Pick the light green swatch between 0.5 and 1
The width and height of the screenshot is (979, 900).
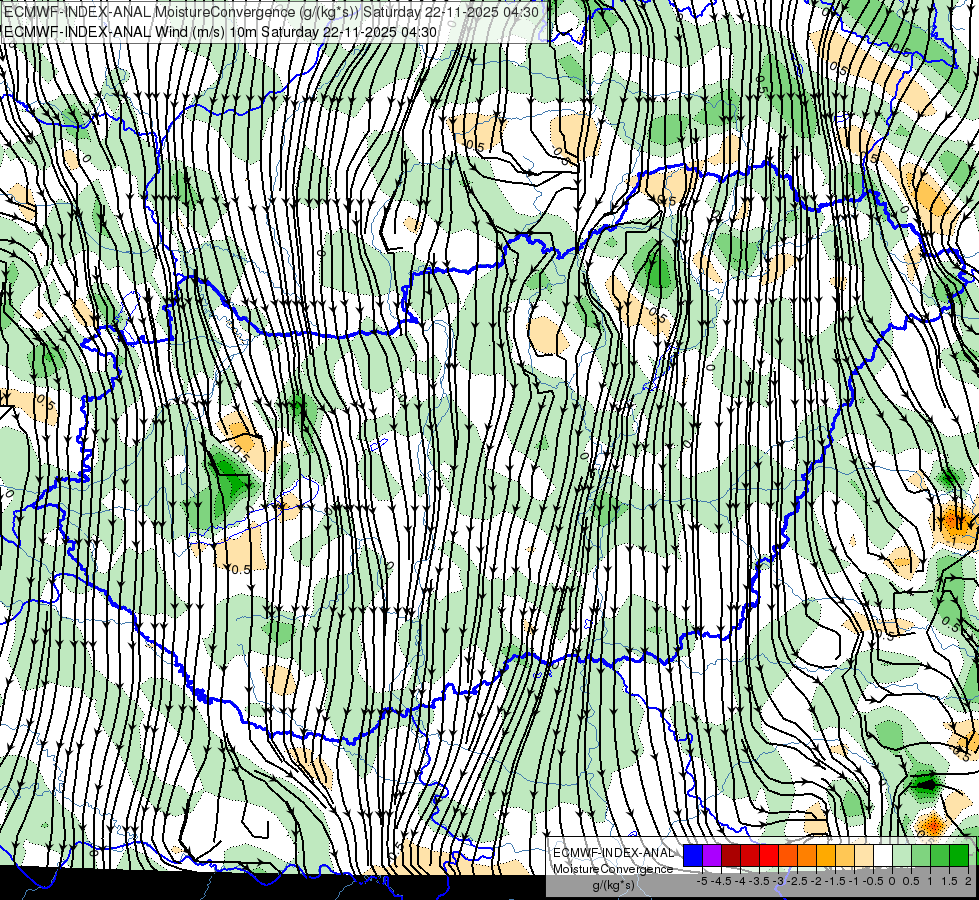point(921,855)
